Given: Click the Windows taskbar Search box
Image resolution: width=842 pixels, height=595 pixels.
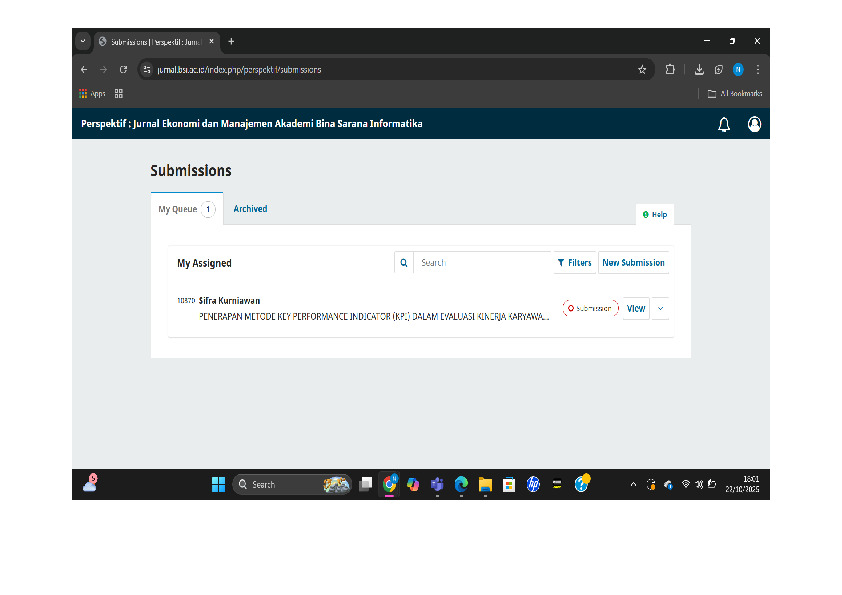Looking at the screenshot, I should pyautogui.click(x=293, y=484).
